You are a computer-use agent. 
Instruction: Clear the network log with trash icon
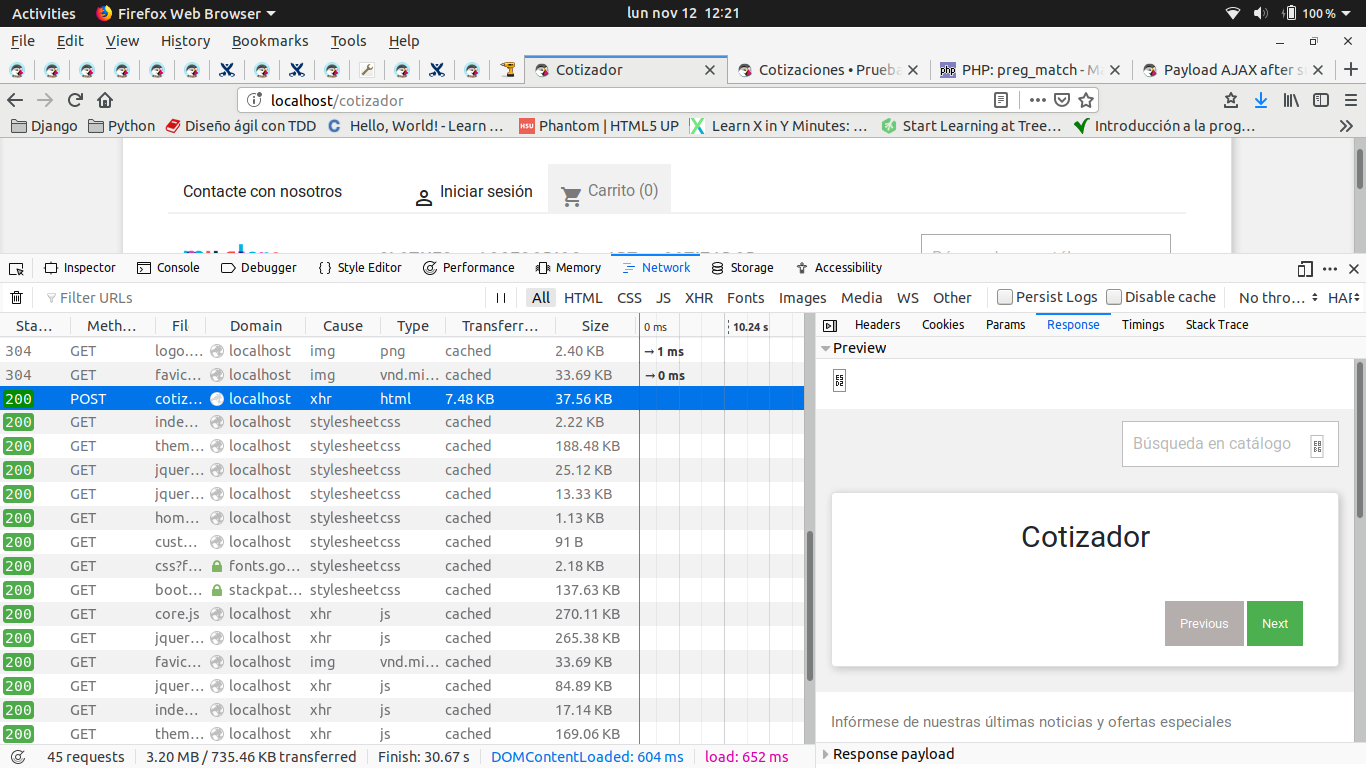click(17, 297)
